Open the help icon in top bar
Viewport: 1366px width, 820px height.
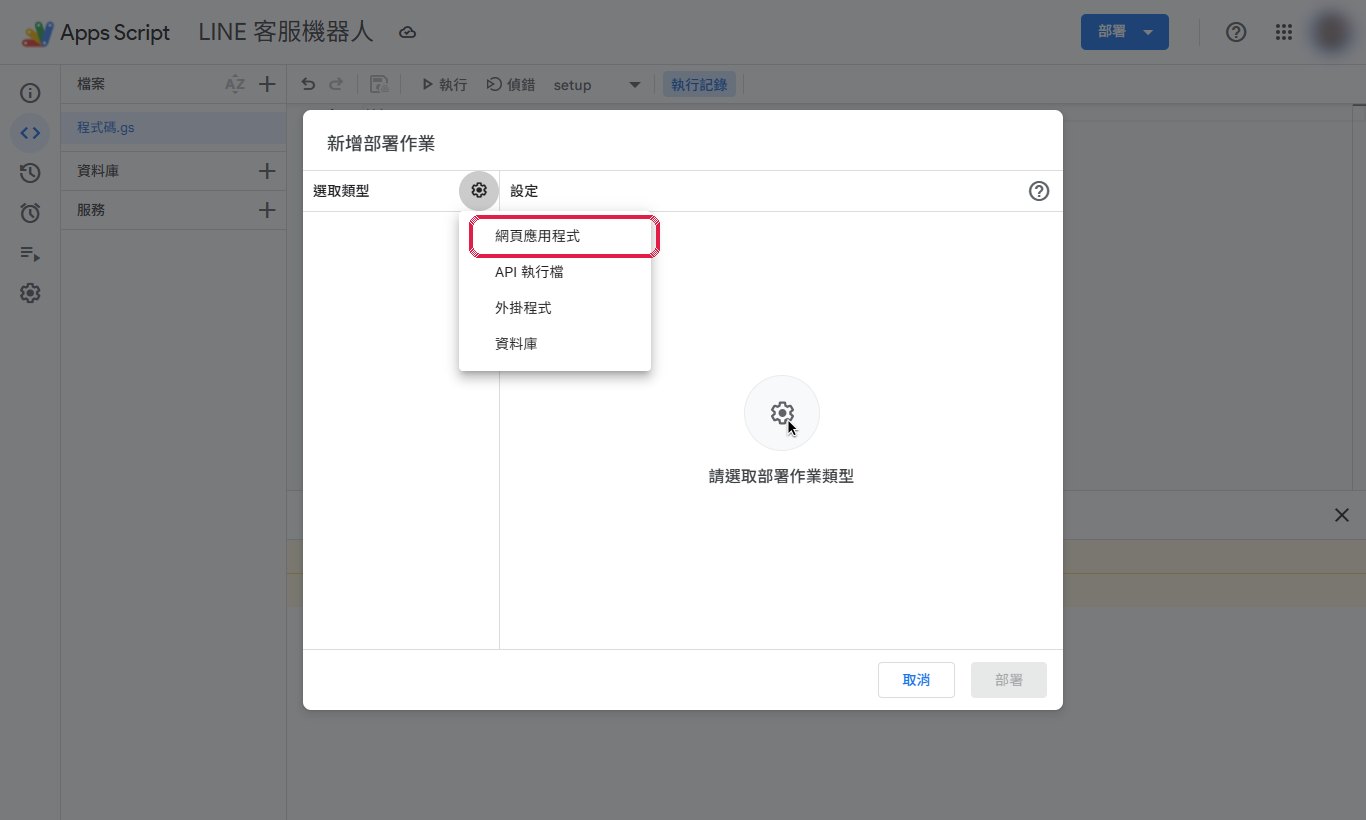click(x=1236, y=32)
